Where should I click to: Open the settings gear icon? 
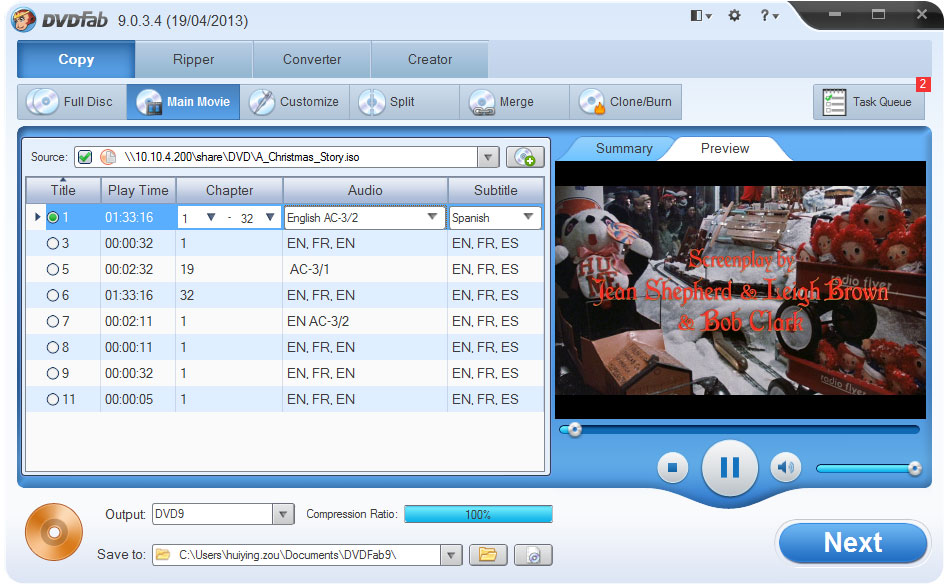(734, 16)
